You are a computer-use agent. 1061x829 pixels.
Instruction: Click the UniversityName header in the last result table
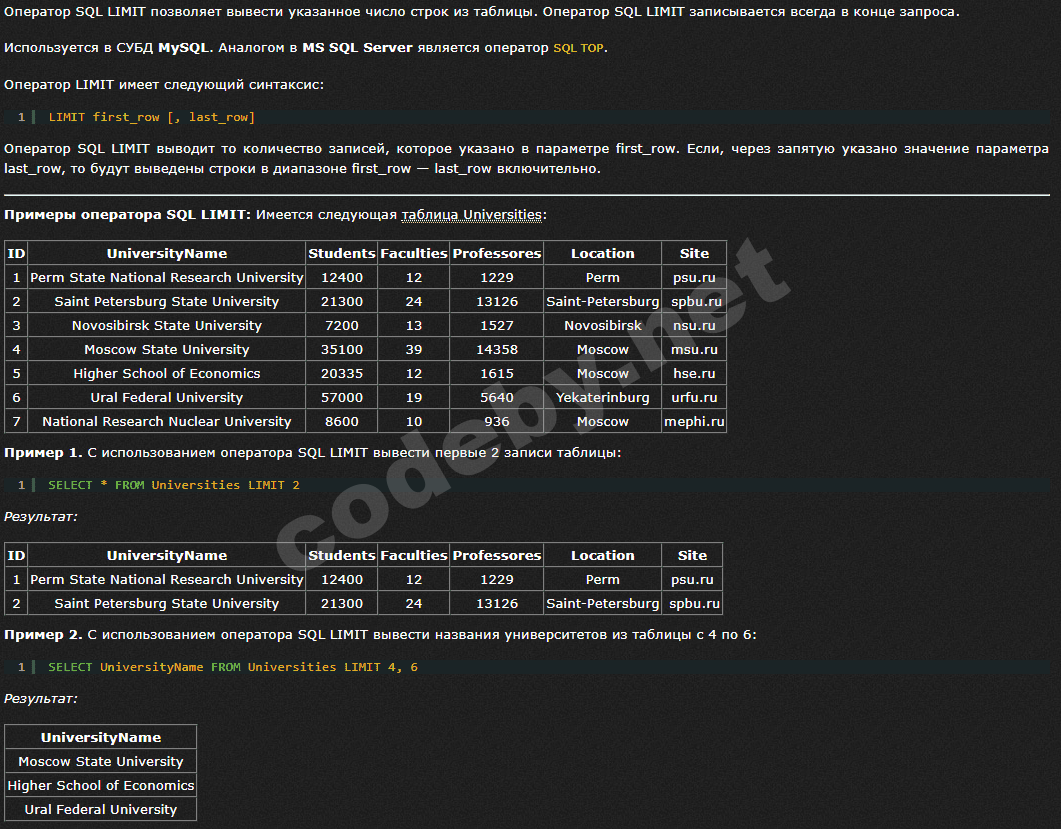click(x=101, y=738)
